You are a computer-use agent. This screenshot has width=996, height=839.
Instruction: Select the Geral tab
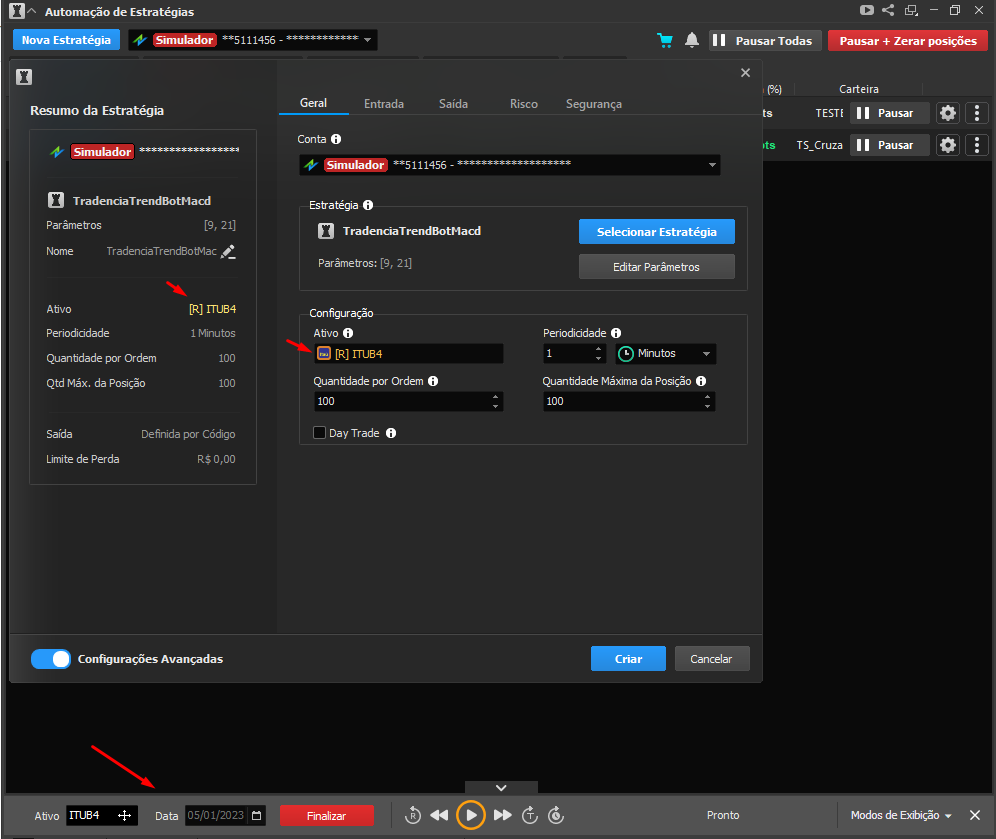[x=314, y=103]
